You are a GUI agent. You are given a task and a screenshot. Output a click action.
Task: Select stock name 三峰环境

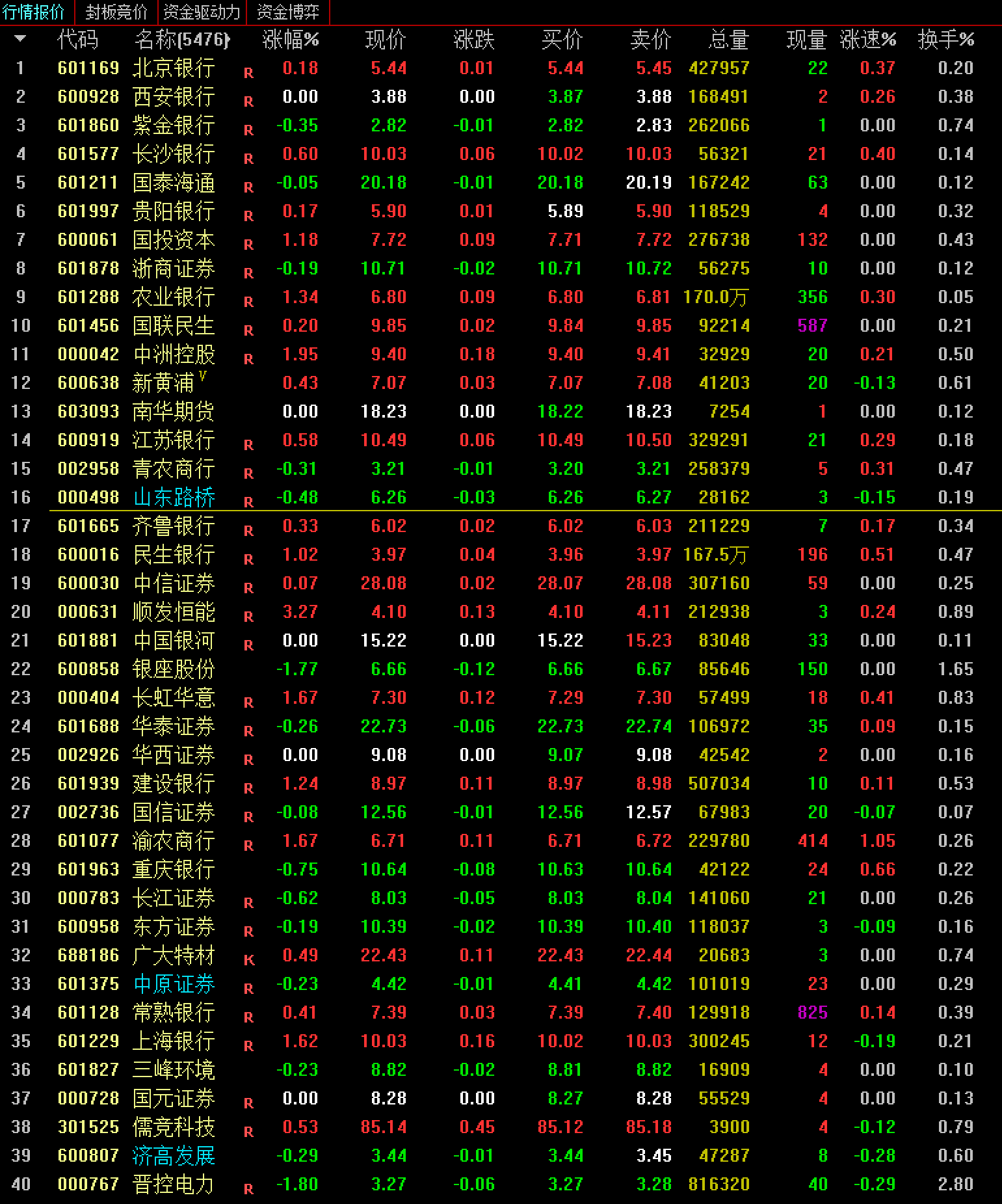pos(174,1070)
